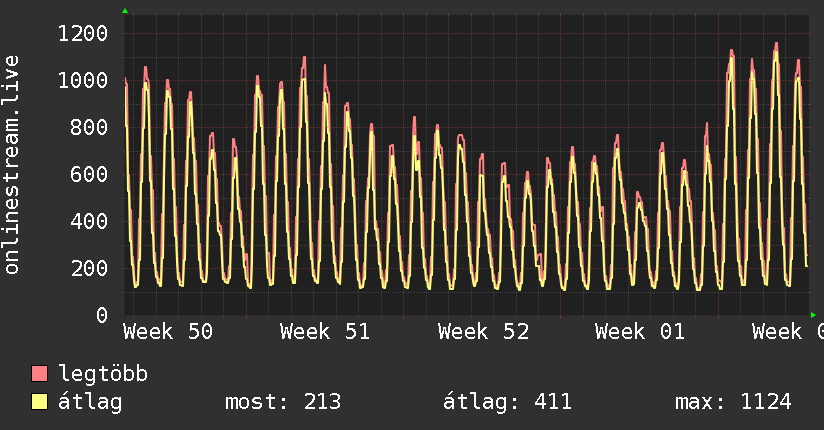Click the Week 01 x-axis label
824x430 pixels.
pyautogui.click(x=640, y=332)
